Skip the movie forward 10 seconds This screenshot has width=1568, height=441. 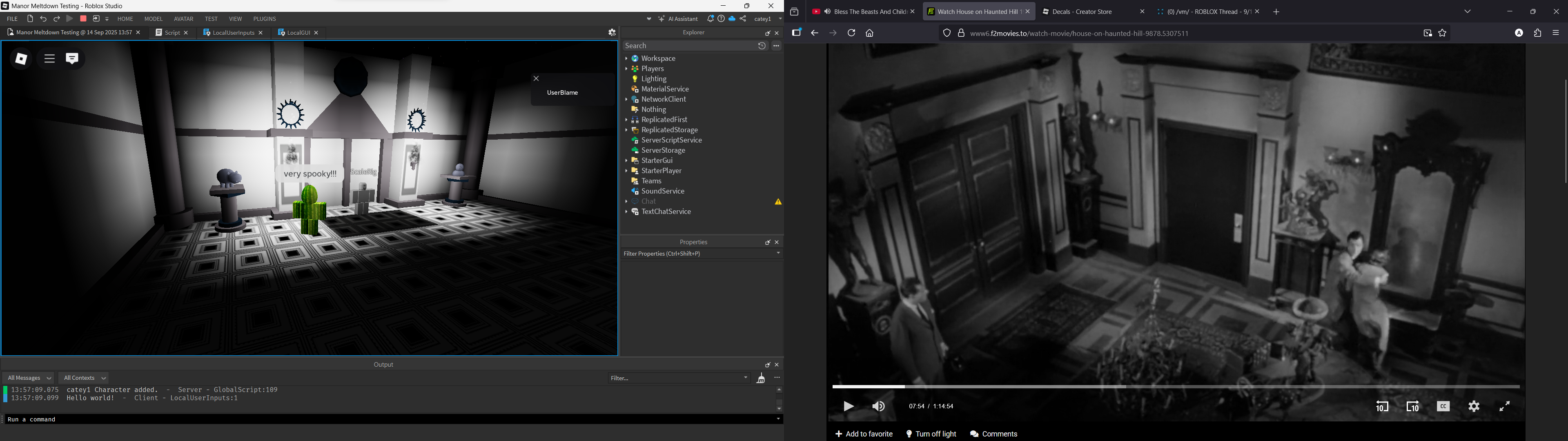(1413, 407)
